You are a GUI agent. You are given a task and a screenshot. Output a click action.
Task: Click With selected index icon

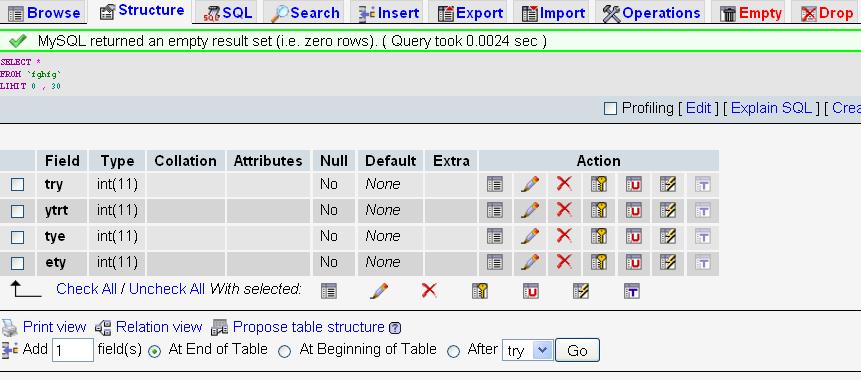click(x=581, y=290)
